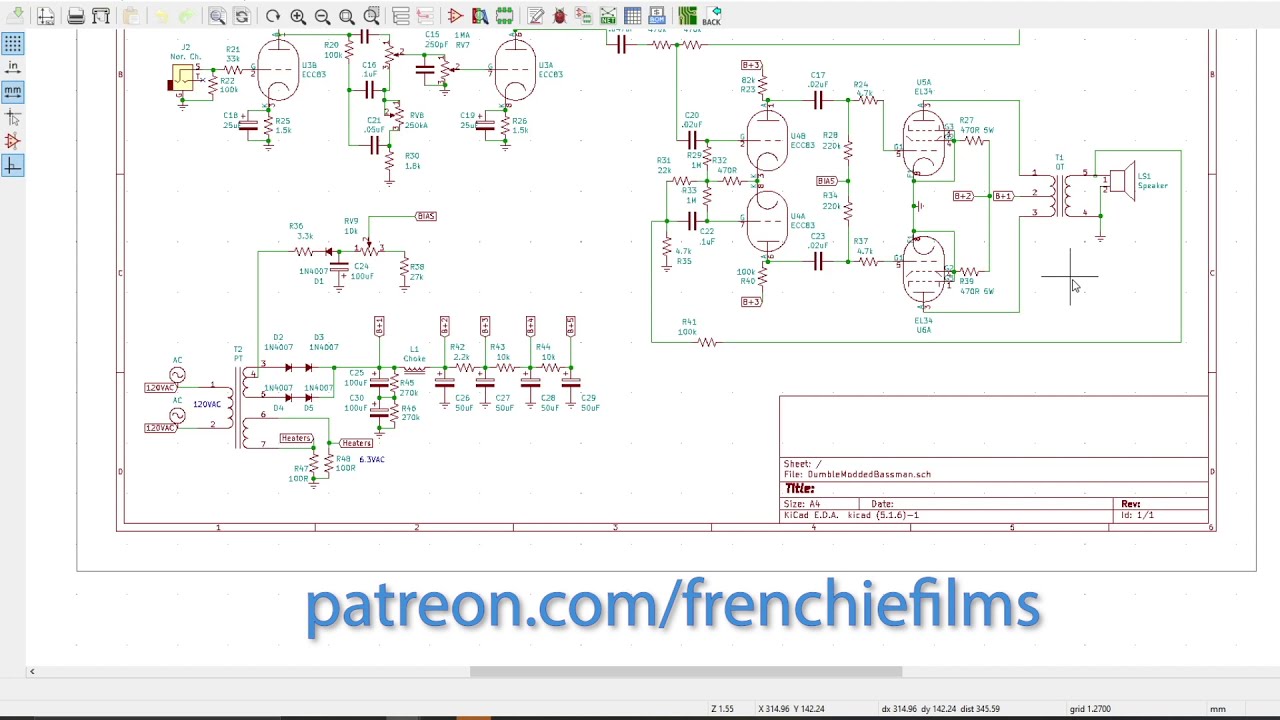Toggle hidden pins display
1280x720 pixels.
(x=12, y=142)
